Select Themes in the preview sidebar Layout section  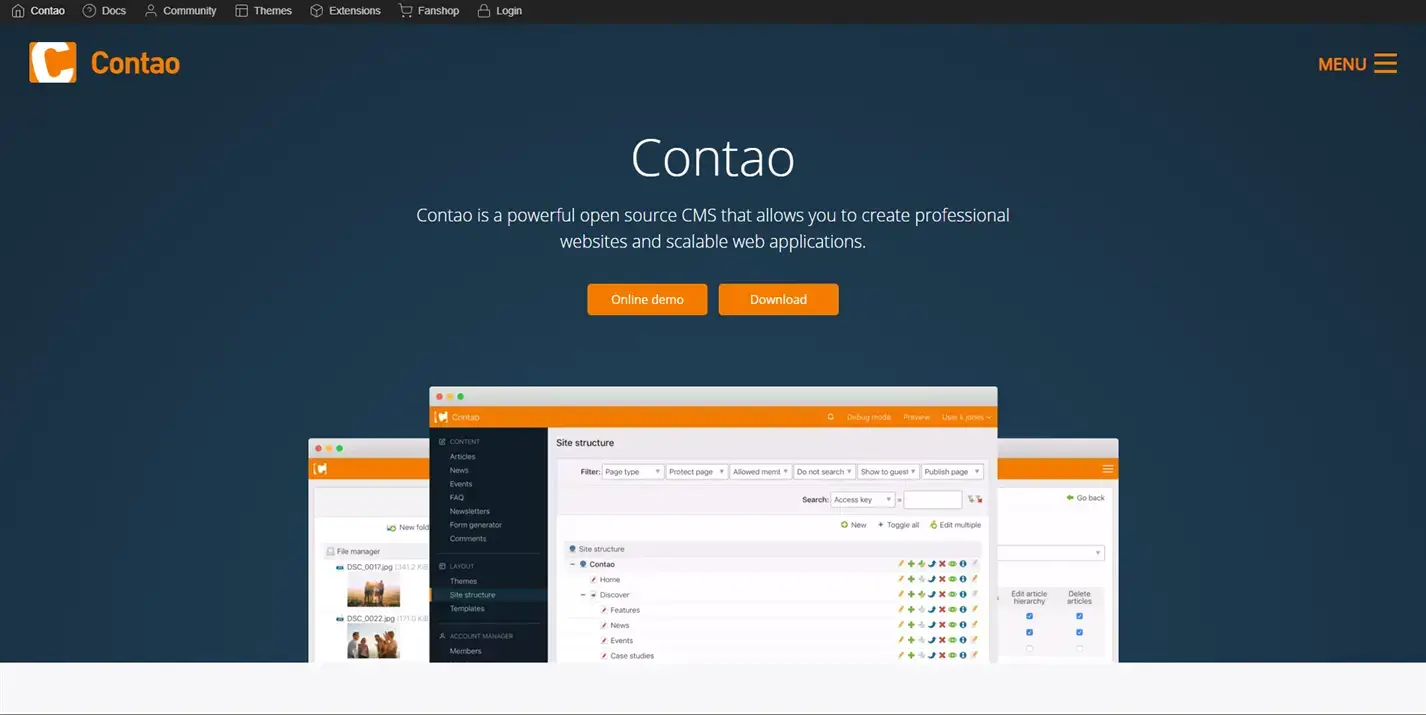click(463, 581)
